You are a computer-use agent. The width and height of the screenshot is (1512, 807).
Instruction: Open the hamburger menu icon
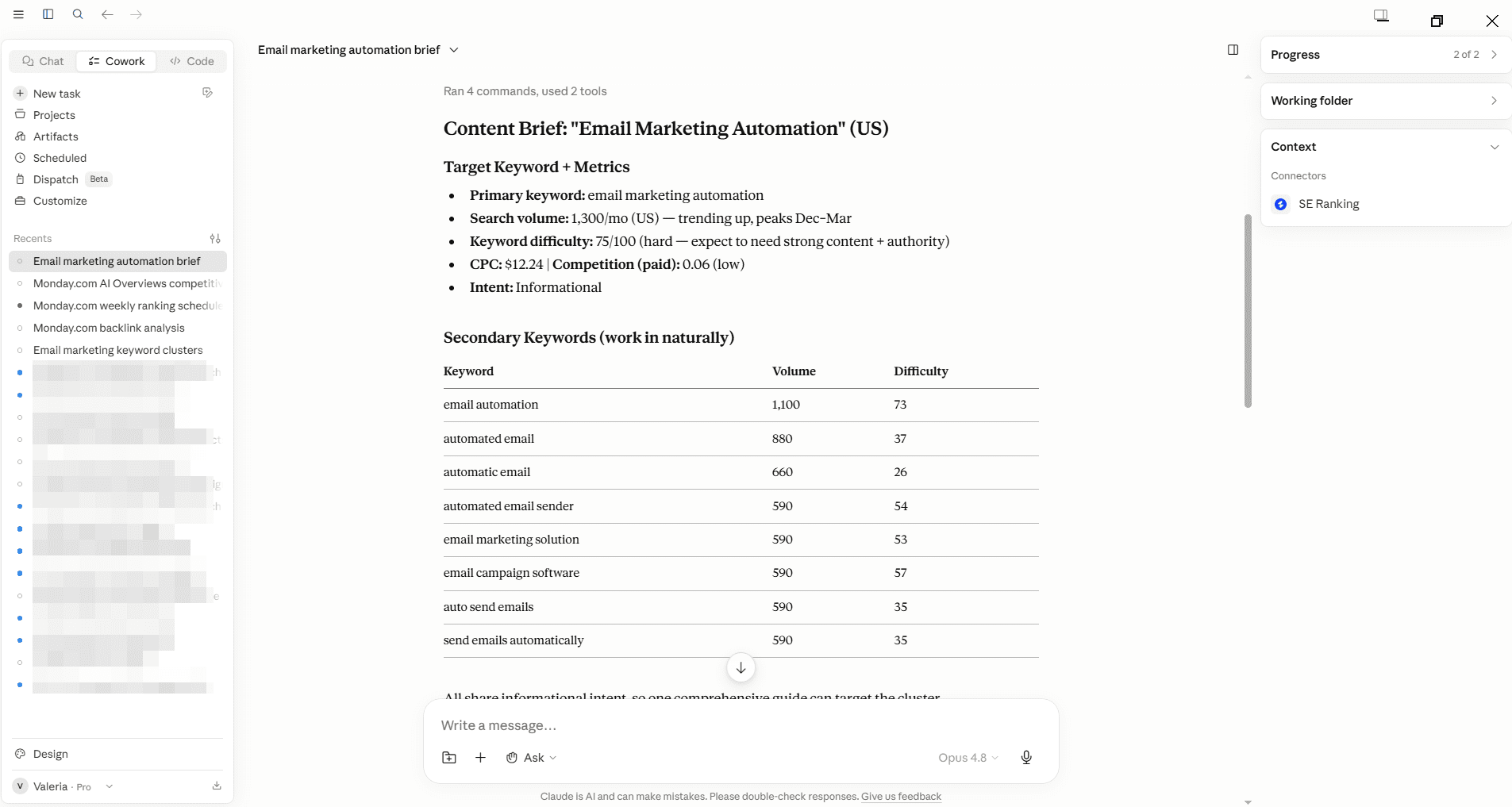(x=19, y=14)
